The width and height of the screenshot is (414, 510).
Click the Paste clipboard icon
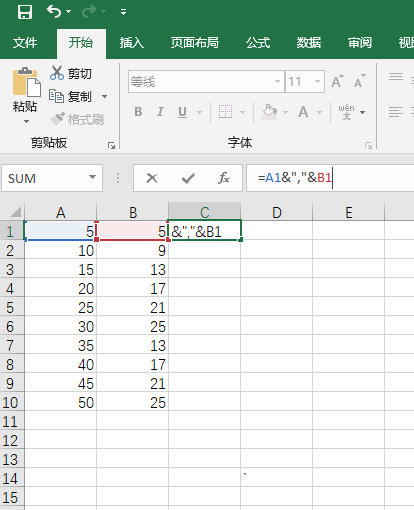(x=26, y=82)
